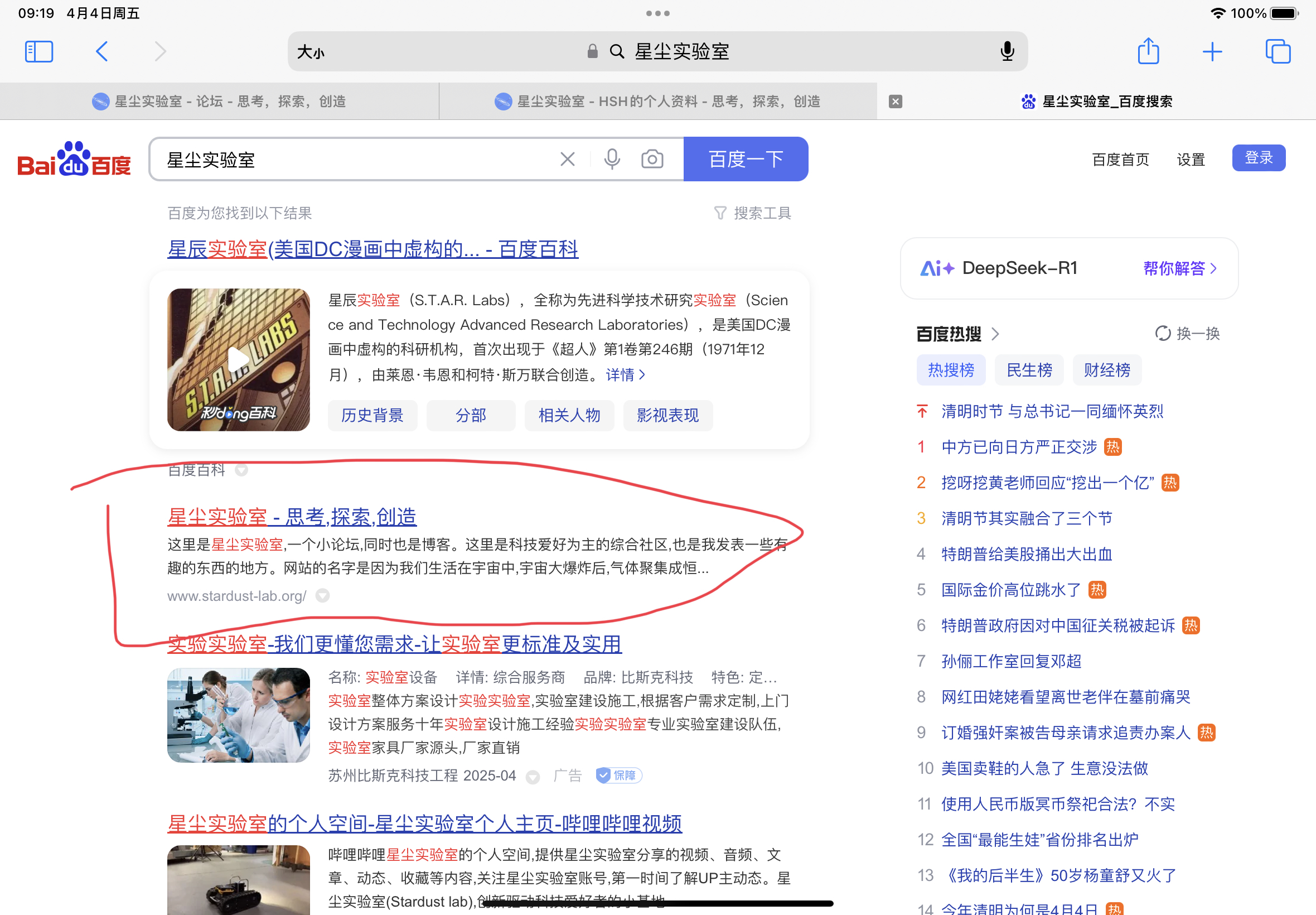This screenshot has height=915, width=1316.
Task: Play the S.T.A.R. Labs video thumbnail
Action: click(238, 359)
